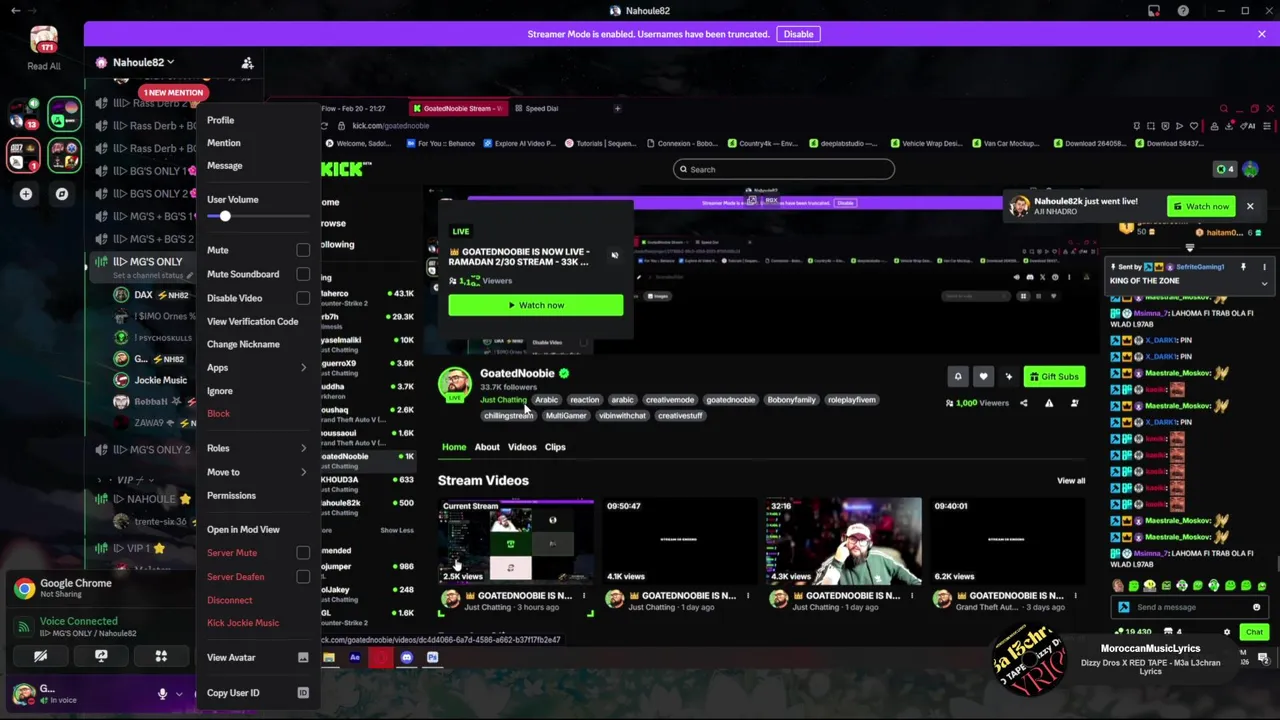1280x720 pixels.
Task: Switch to the About tab on Kick
Action: pos(487,447)
